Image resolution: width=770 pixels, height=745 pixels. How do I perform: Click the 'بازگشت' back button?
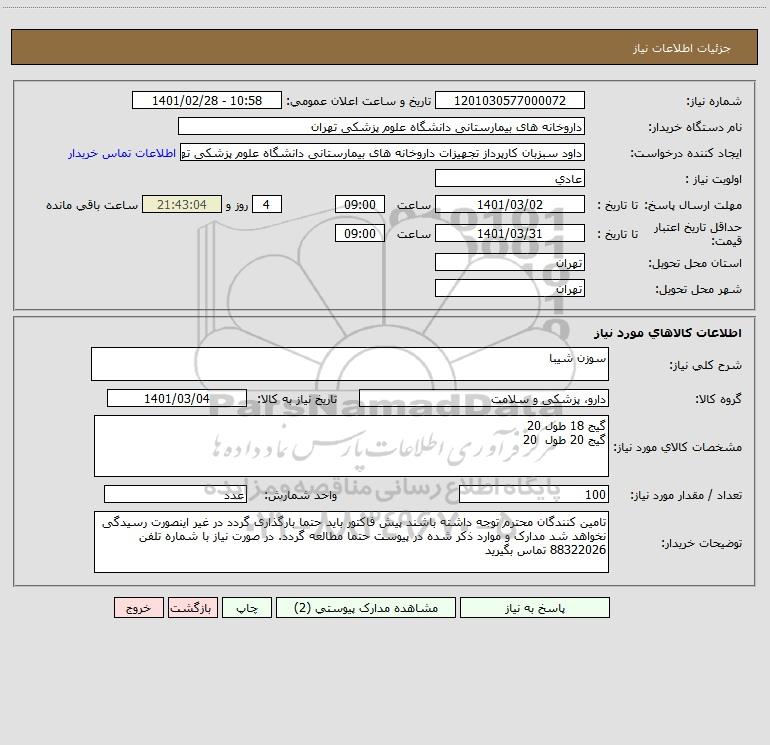pyautogui.click(x=192, y=607)
